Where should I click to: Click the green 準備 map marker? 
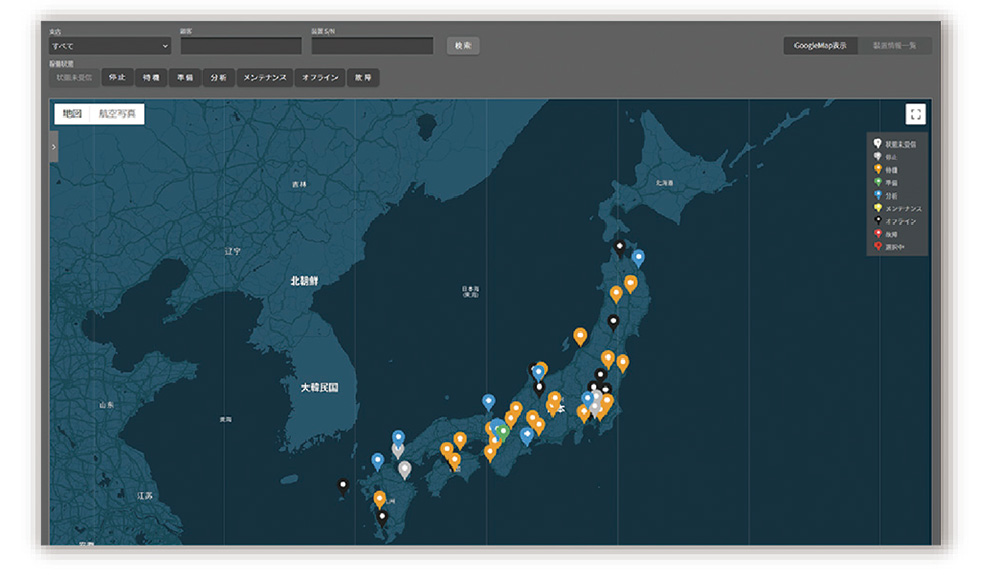point(503,433)
